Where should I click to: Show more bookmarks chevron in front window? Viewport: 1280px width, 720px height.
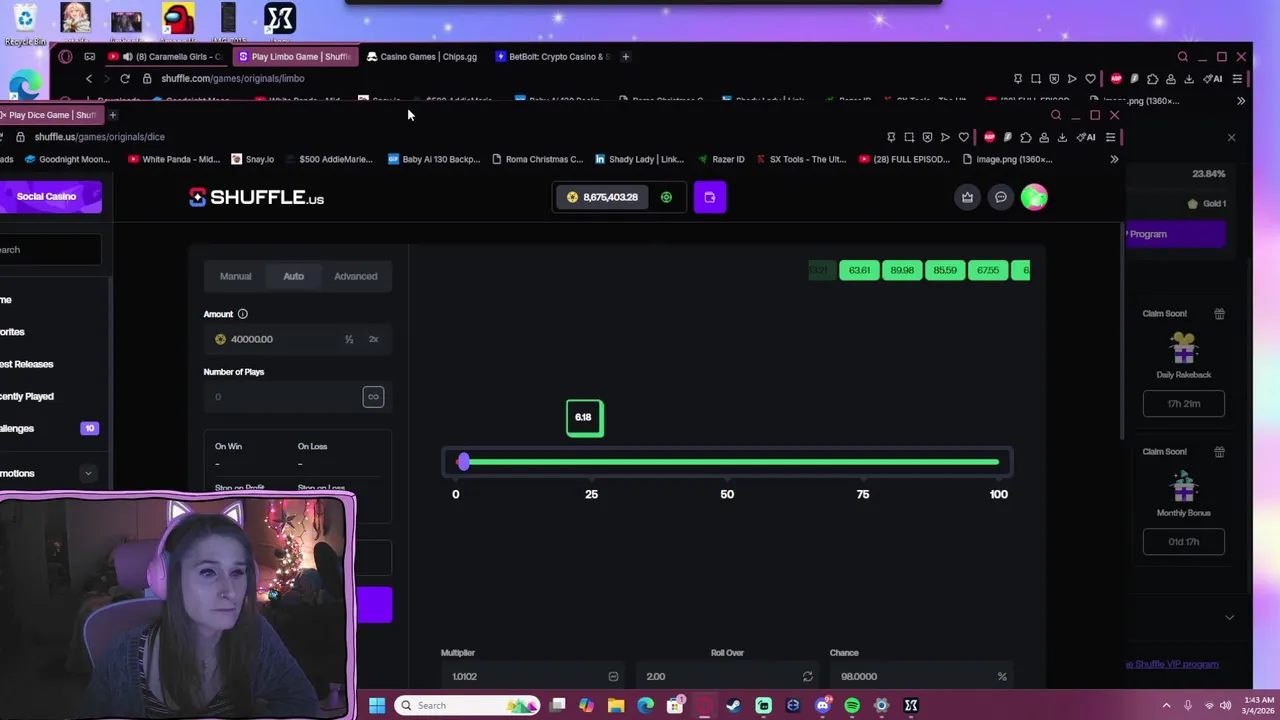(1114, 159)
